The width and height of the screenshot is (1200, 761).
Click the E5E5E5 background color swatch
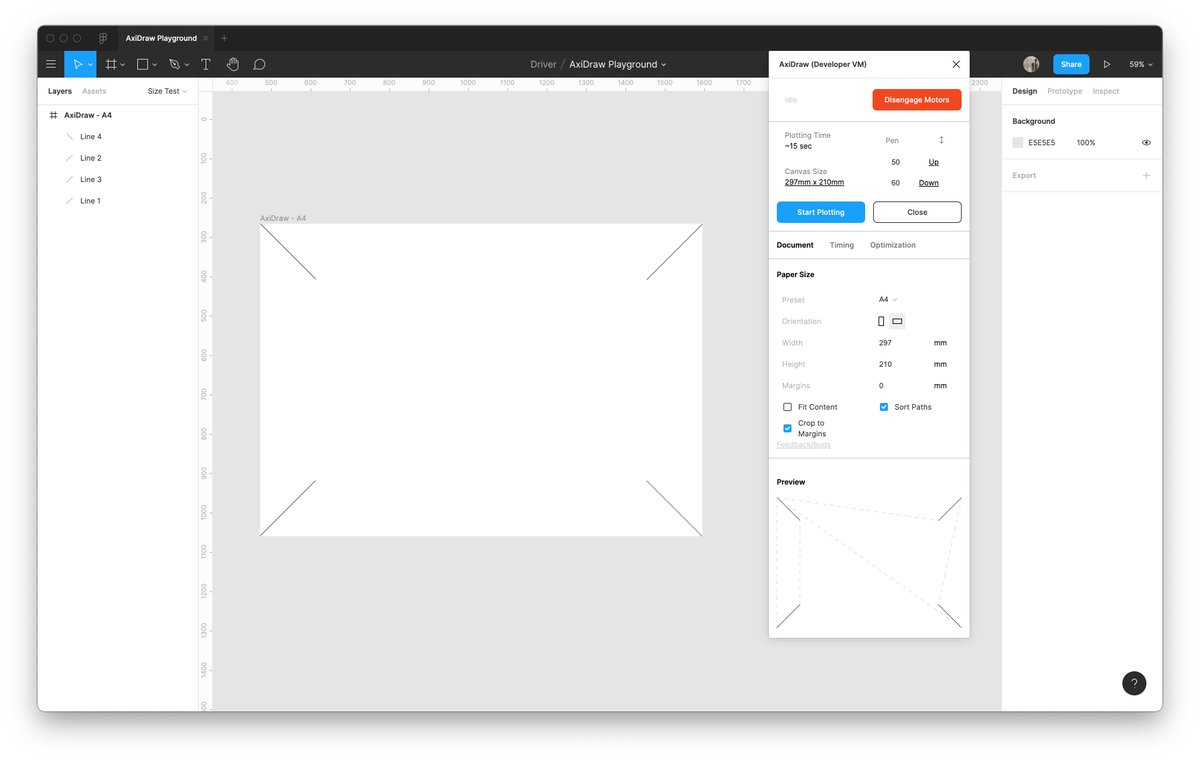pyautogui.click(x=1018, y=143)
